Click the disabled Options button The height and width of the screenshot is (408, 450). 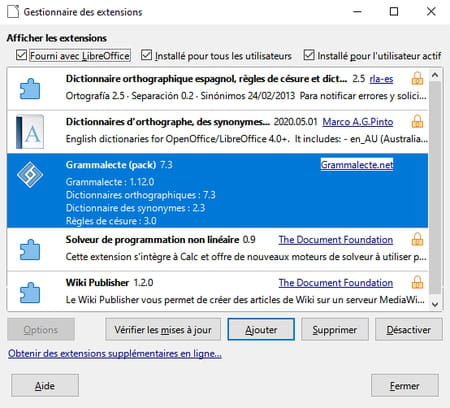point(41,330)
